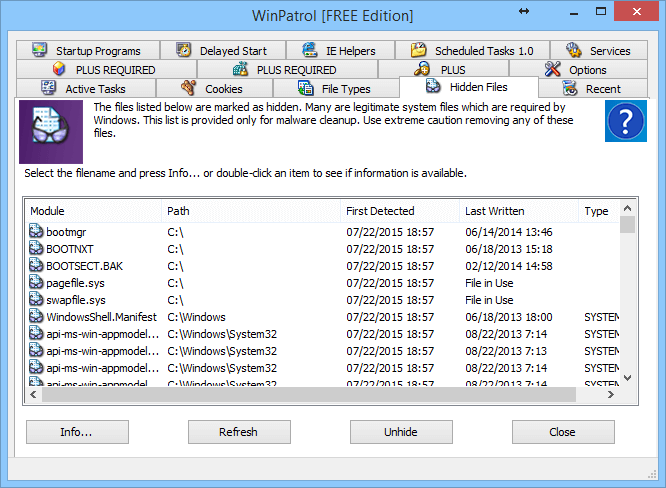This screenshot has height=488, width=666.
Task: Click the Recent tab icon
Action: pos(570,88)
